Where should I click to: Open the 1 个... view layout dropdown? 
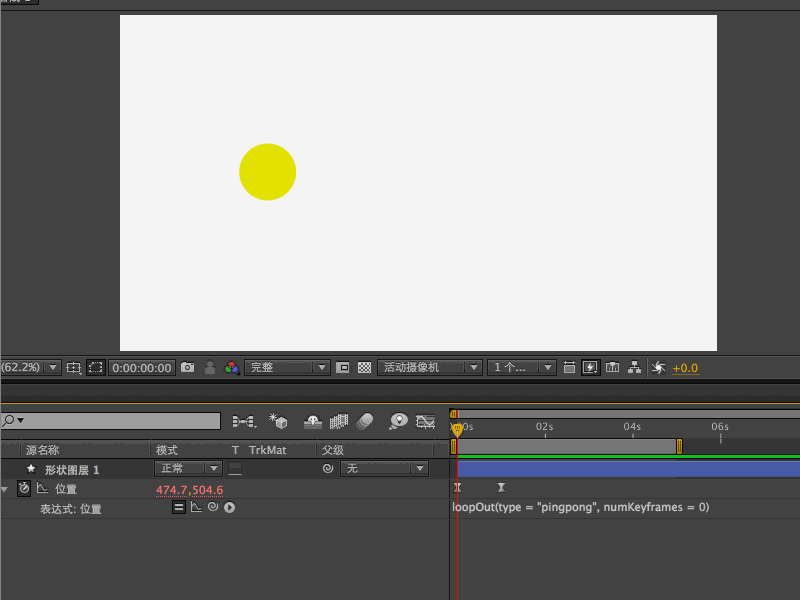(521, 367)
